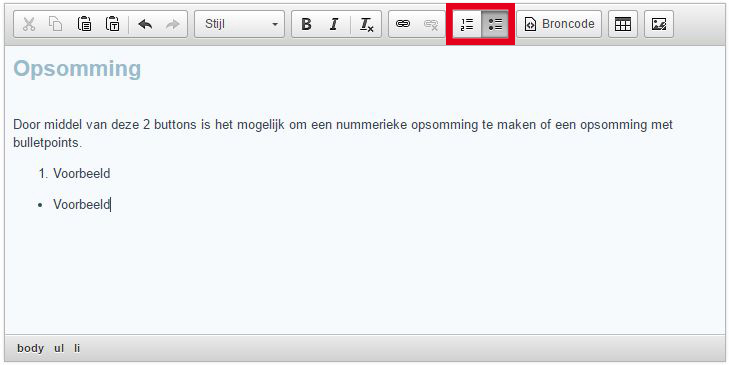
Task: Undo the last action
Action: [x=145, y=24]
